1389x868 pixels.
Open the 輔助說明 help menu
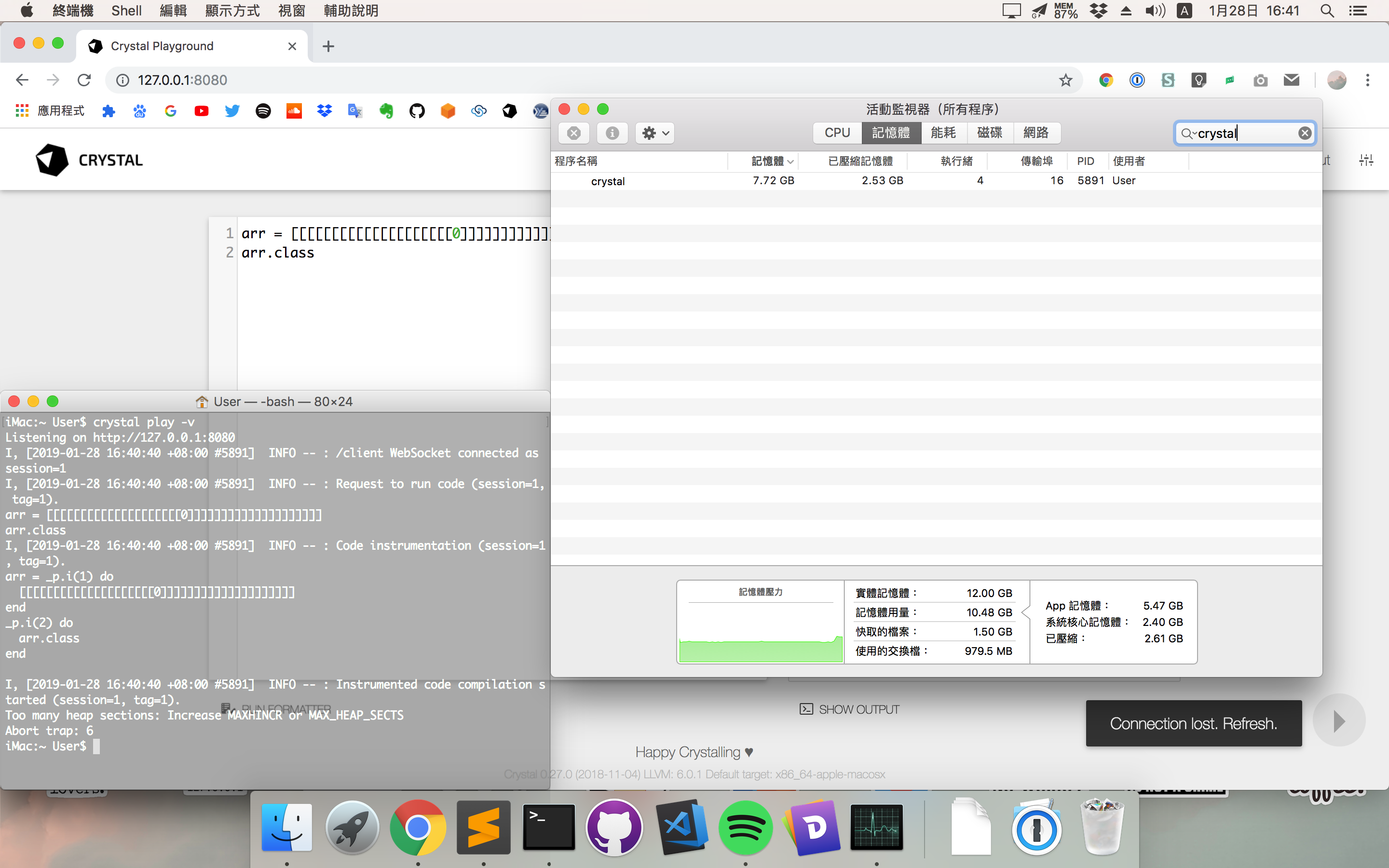click(351, 10)
